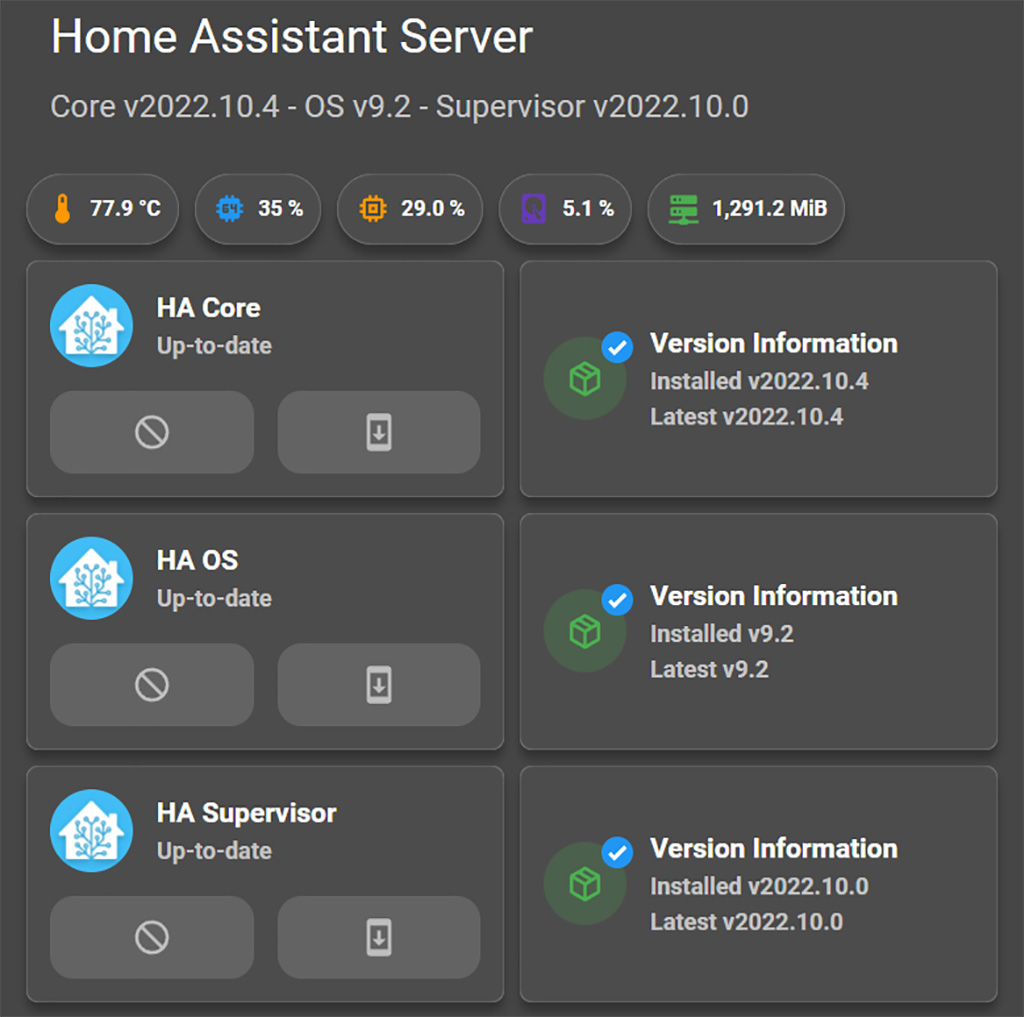Click 'Up-to-date' status under HA Core

[214, 346]
